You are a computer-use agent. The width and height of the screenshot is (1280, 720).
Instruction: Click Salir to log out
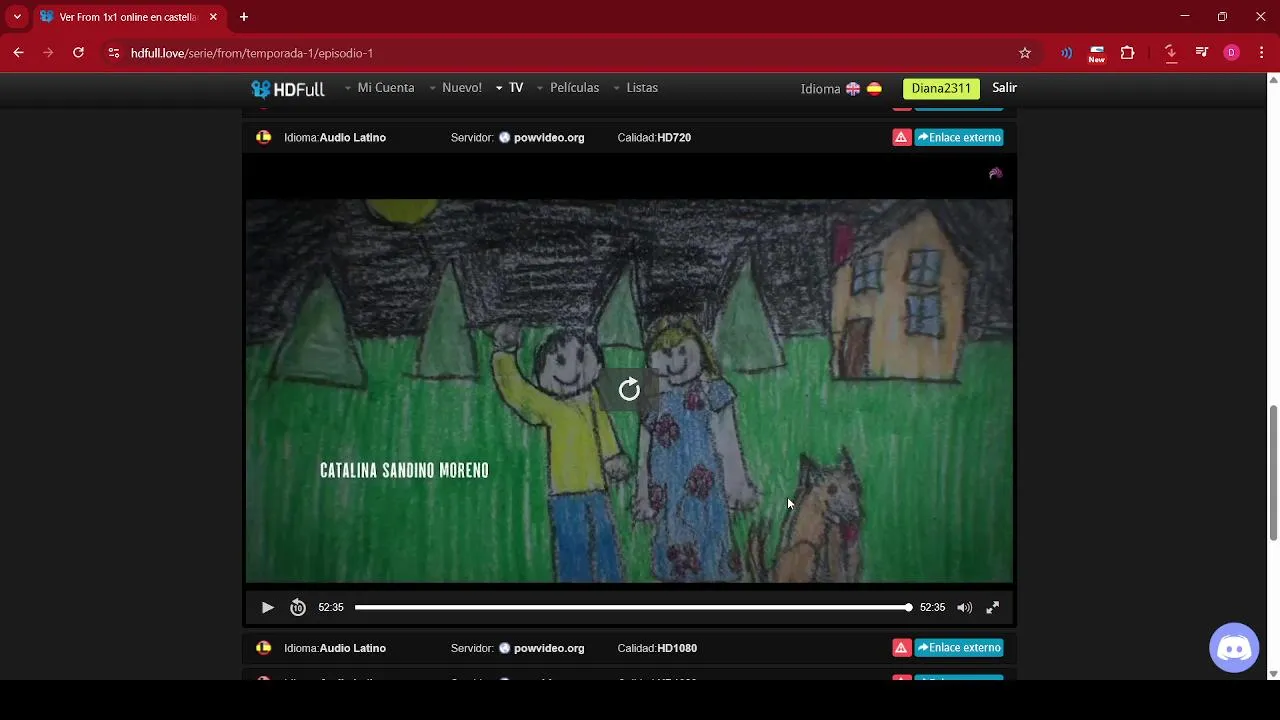click(1004, 88)
